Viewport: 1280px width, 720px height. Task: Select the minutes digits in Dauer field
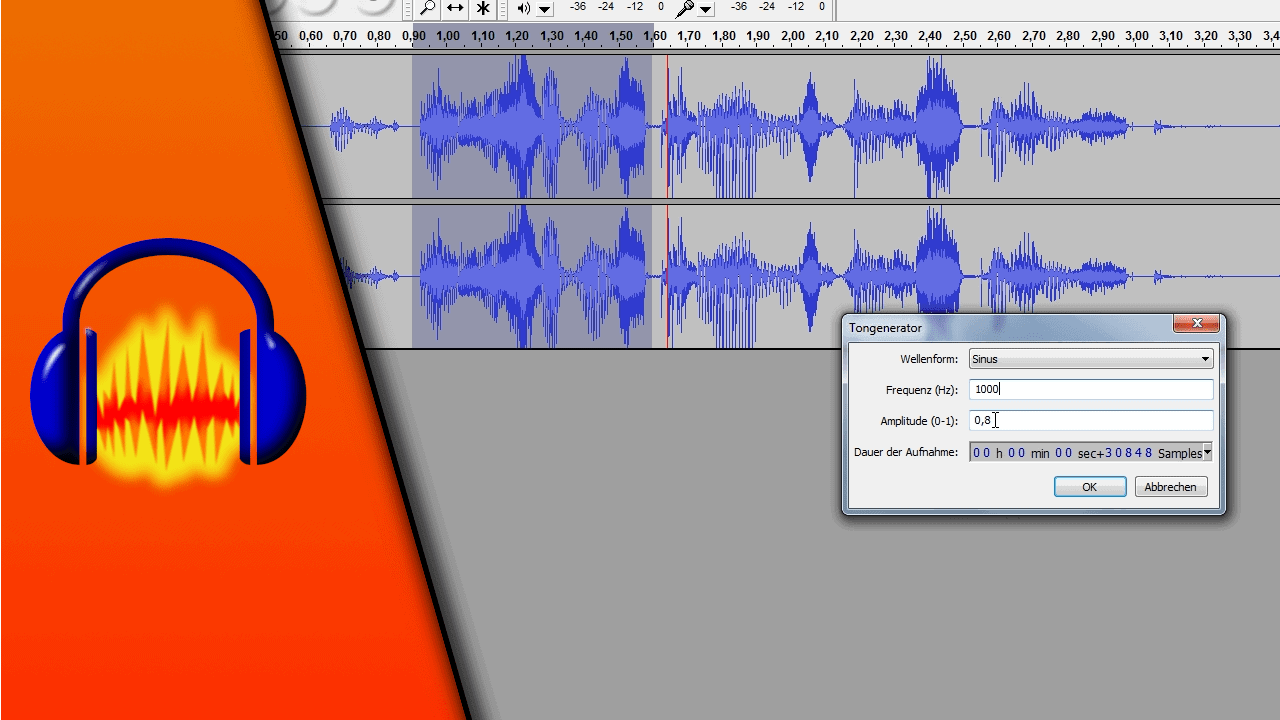[x=1017, y=453]
